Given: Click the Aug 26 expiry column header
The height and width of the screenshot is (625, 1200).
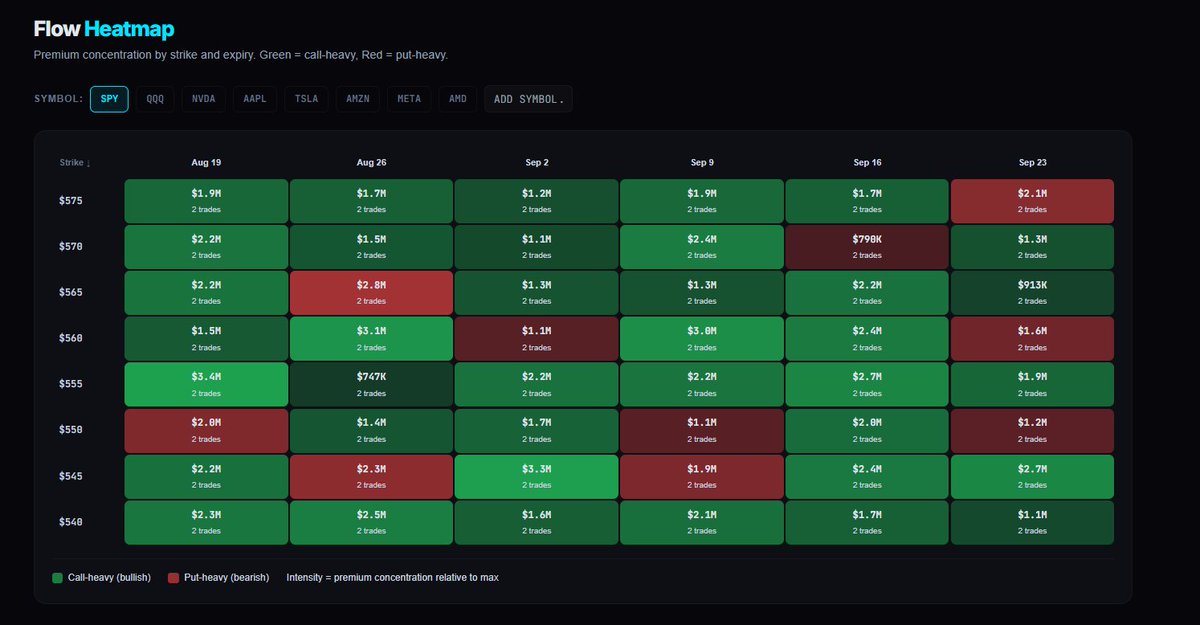Looking at the screenshot, I should tap(372, 162).
